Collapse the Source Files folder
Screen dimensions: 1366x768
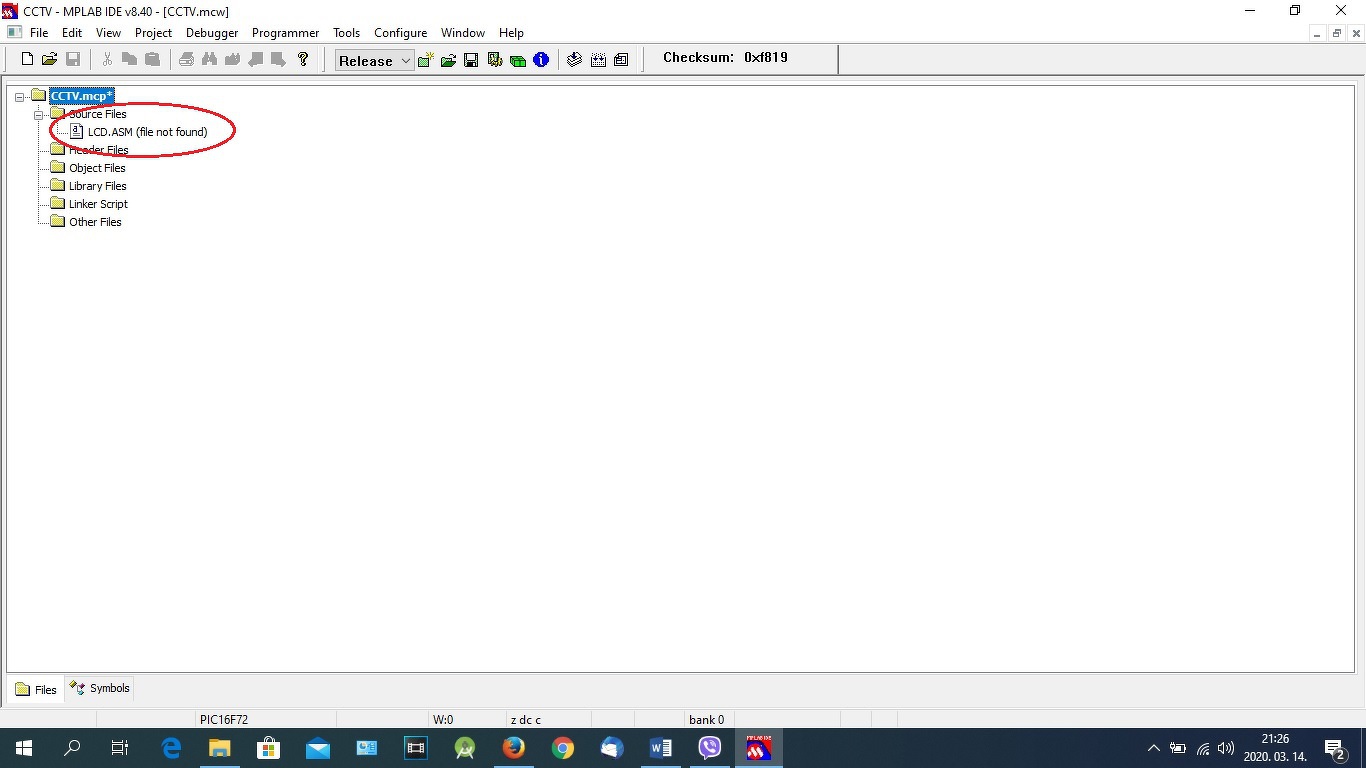coord(38,115)
